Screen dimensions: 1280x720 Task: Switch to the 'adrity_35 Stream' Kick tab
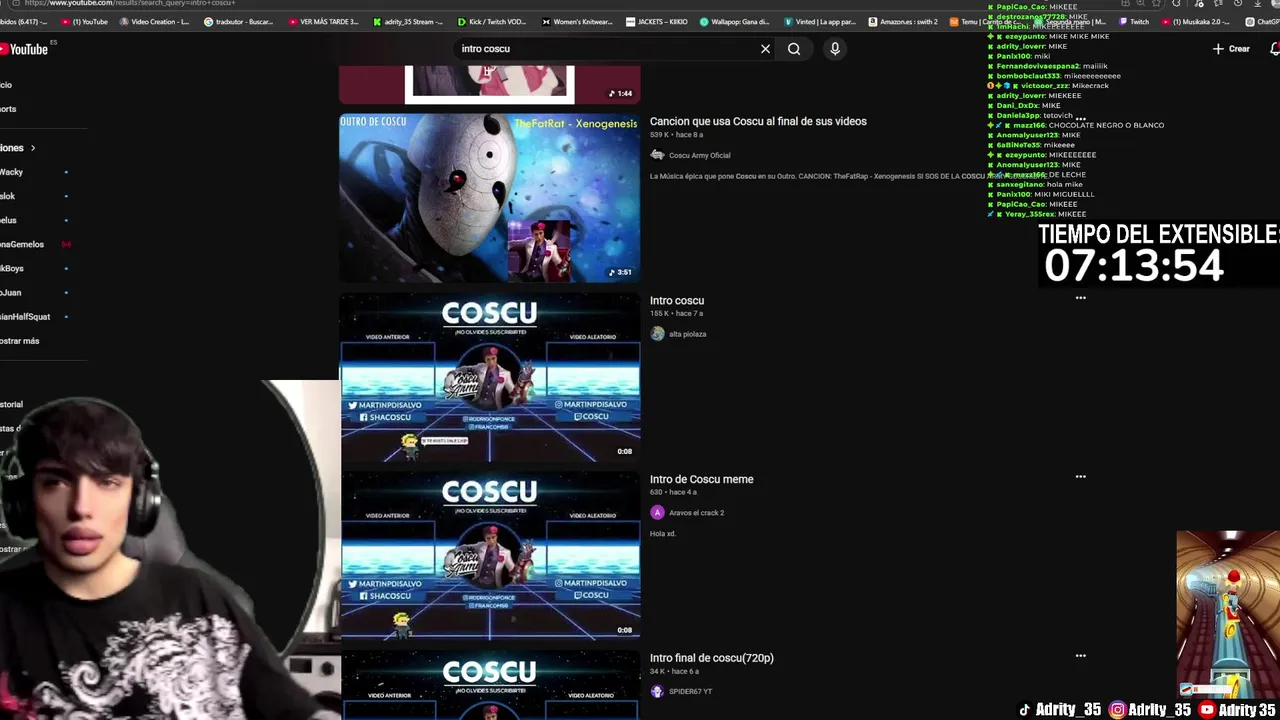point(409,21)
